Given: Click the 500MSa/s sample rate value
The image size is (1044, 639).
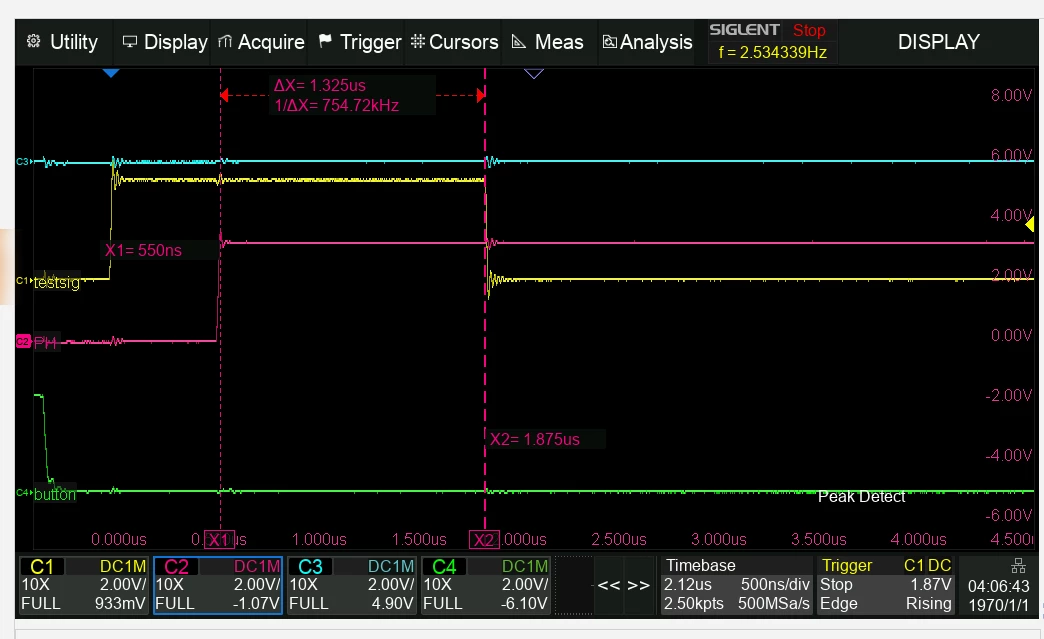Looking at the screenshot, I should coord(774,604).
